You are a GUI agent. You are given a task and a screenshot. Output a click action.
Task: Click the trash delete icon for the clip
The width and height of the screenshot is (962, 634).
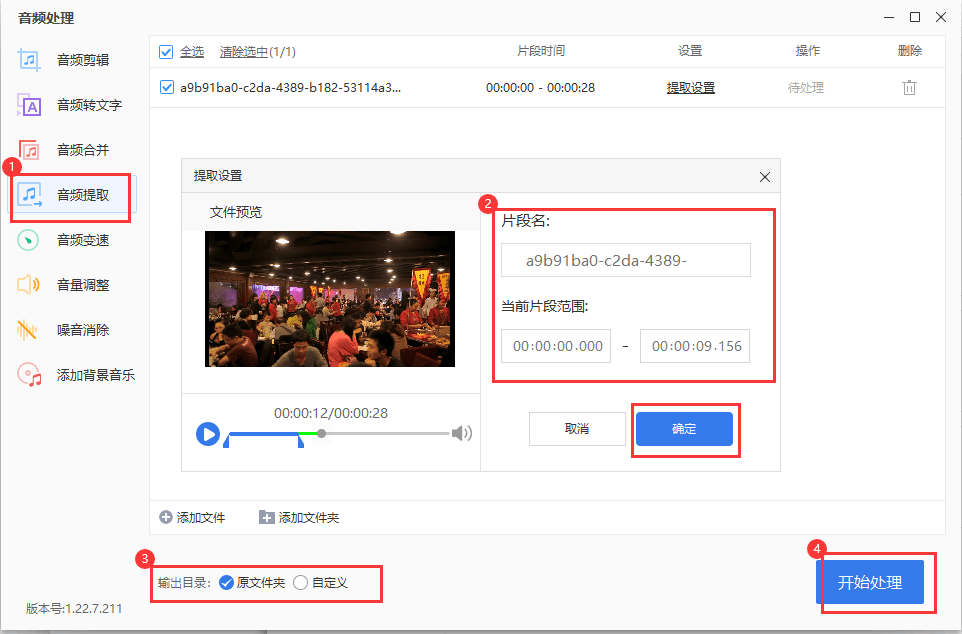908,87
